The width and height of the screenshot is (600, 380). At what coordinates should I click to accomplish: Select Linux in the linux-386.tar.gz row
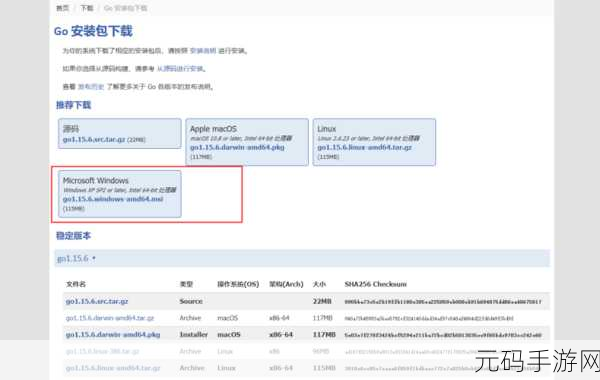click(x=225, y=351)
